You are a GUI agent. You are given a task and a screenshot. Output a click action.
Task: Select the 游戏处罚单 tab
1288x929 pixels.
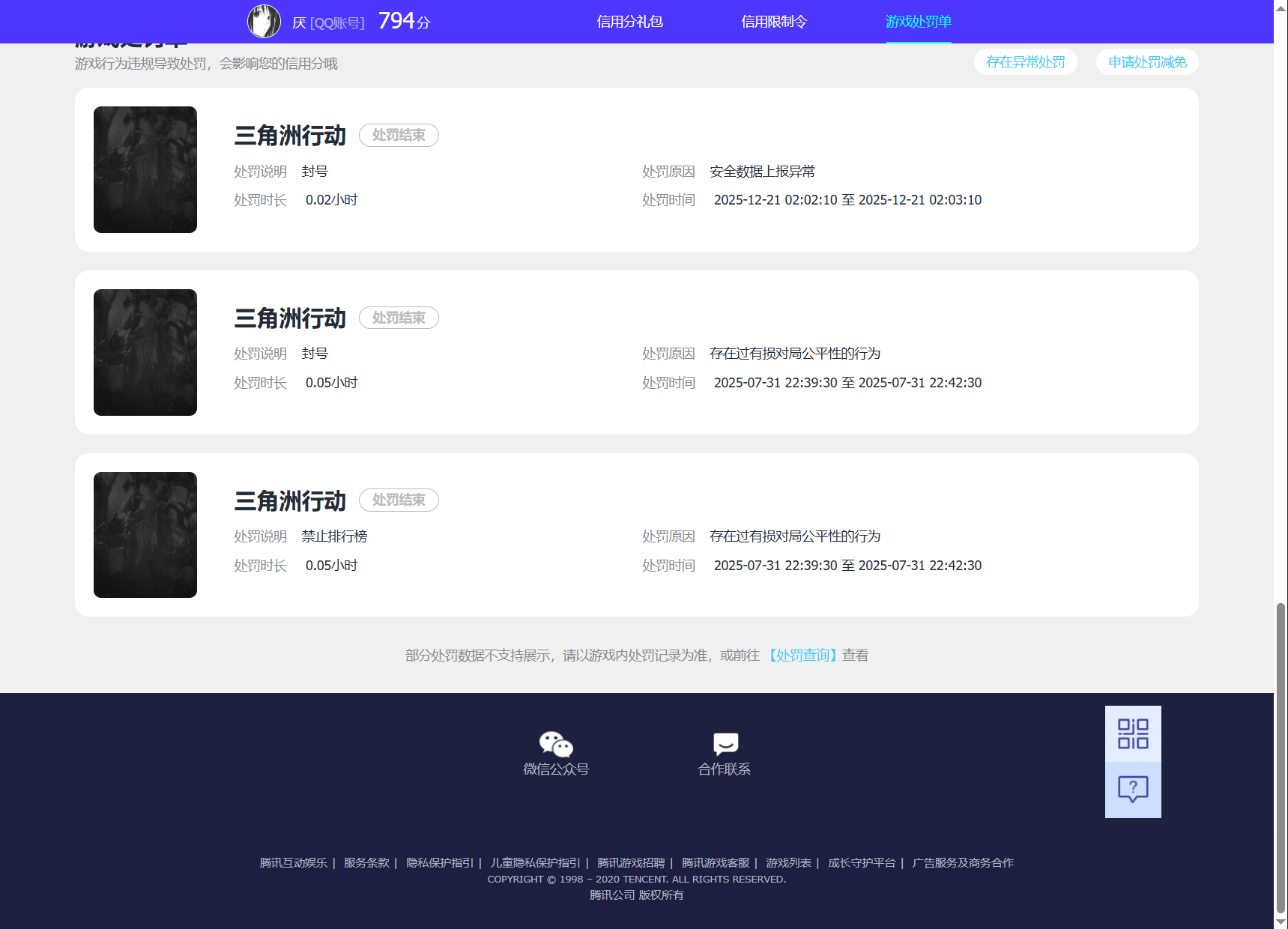919,22
